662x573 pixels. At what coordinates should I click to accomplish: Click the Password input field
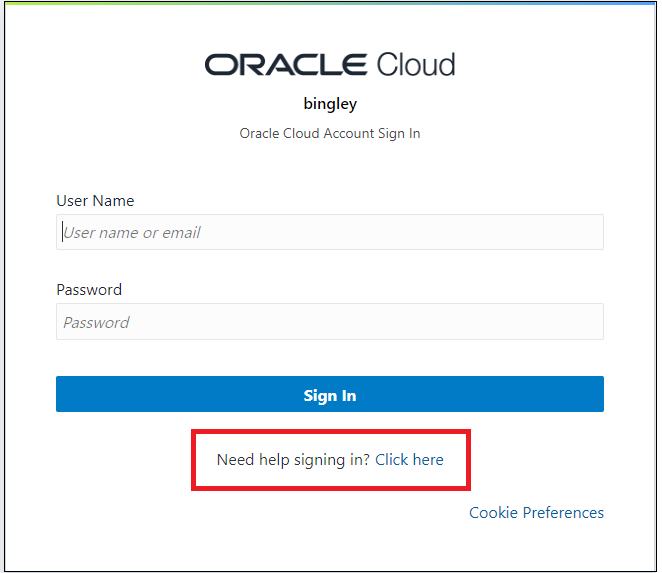click(x=330, y=322)
